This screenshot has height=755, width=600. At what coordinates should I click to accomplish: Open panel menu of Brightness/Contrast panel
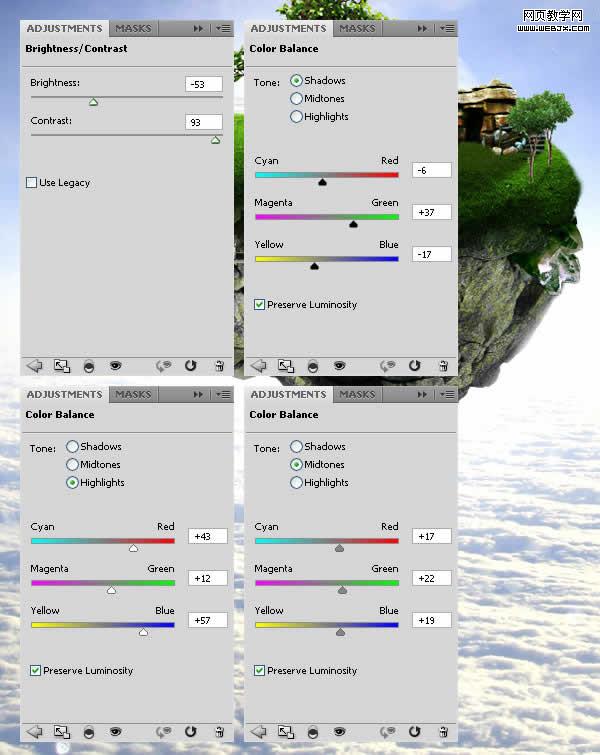pos(223,28)
